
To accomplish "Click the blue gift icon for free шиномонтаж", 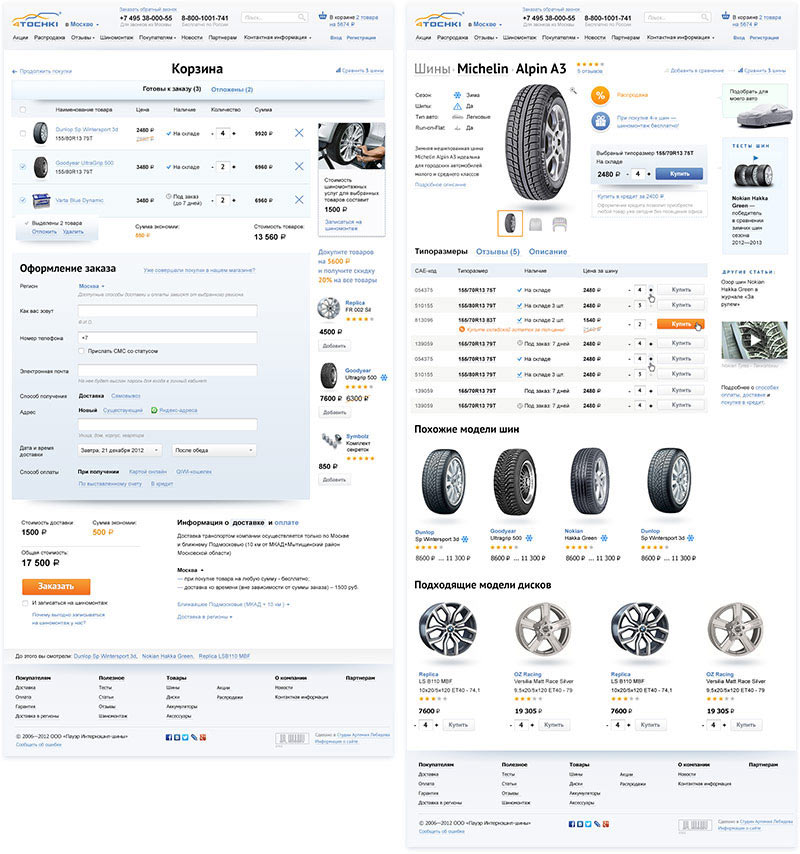I will [x=600, y=120].
